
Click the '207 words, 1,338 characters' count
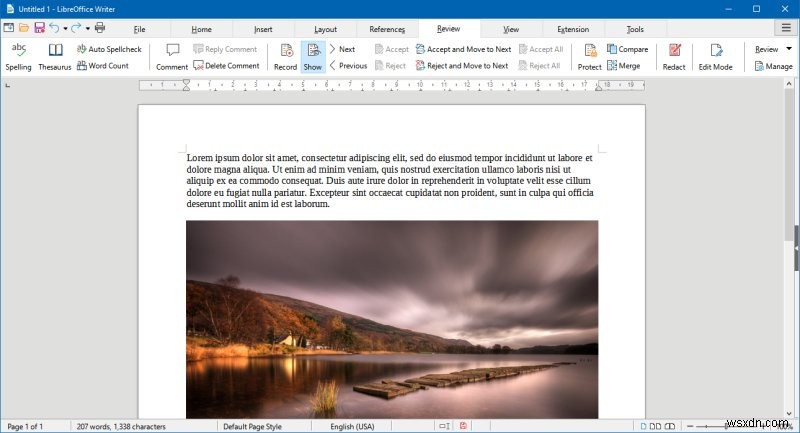point(121,426)
